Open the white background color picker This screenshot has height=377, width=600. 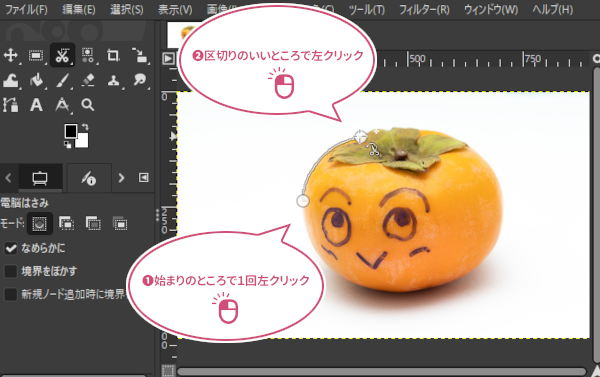(x=84, y=142)
